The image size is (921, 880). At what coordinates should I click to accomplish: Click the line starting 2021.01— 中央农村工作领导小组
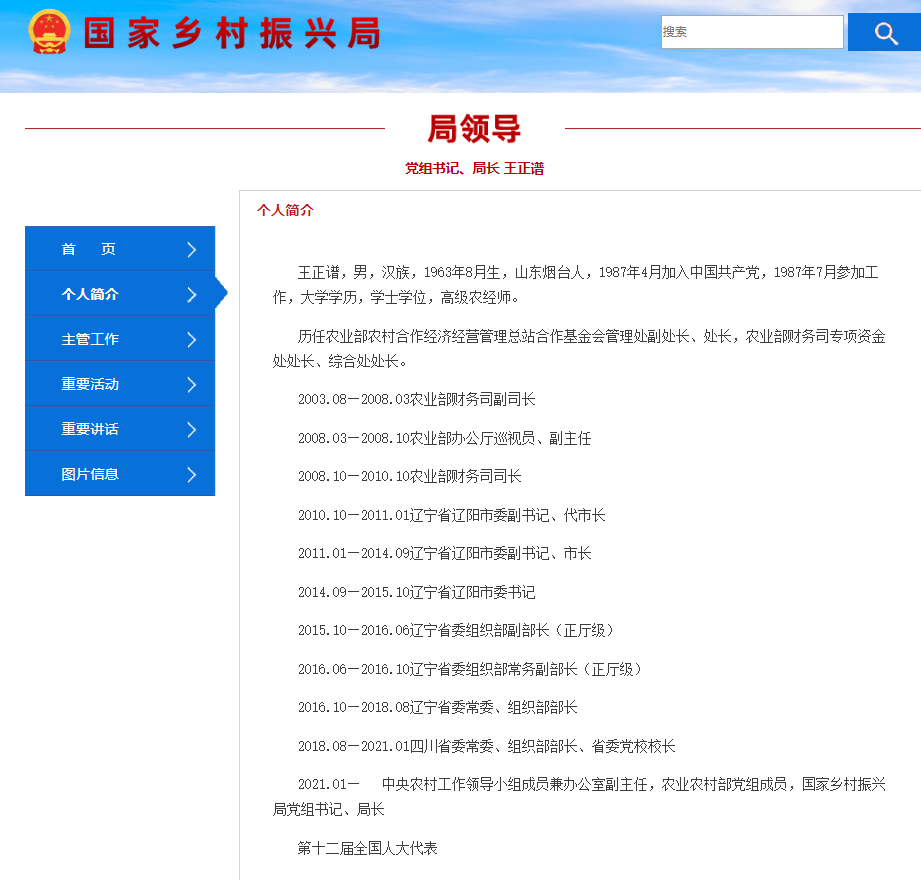pyautogui.click(x=579, y=797)
